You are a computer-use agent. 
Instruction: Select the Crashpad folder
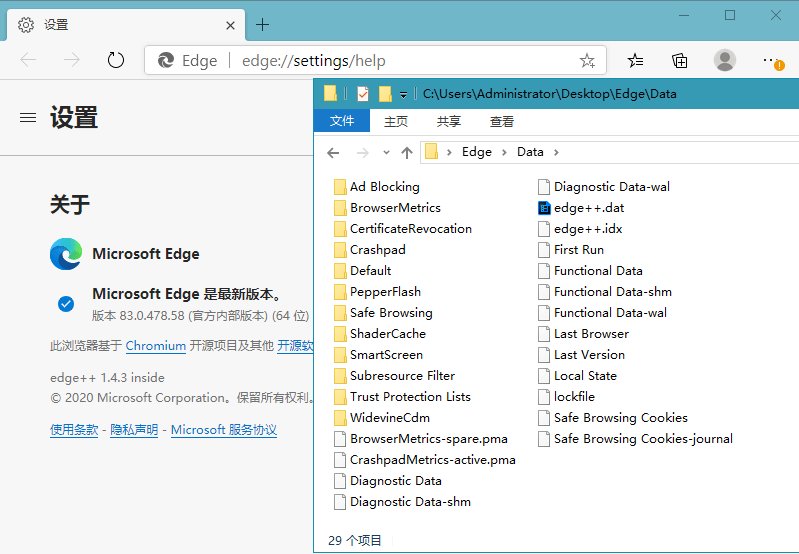[x=370, y=250]
